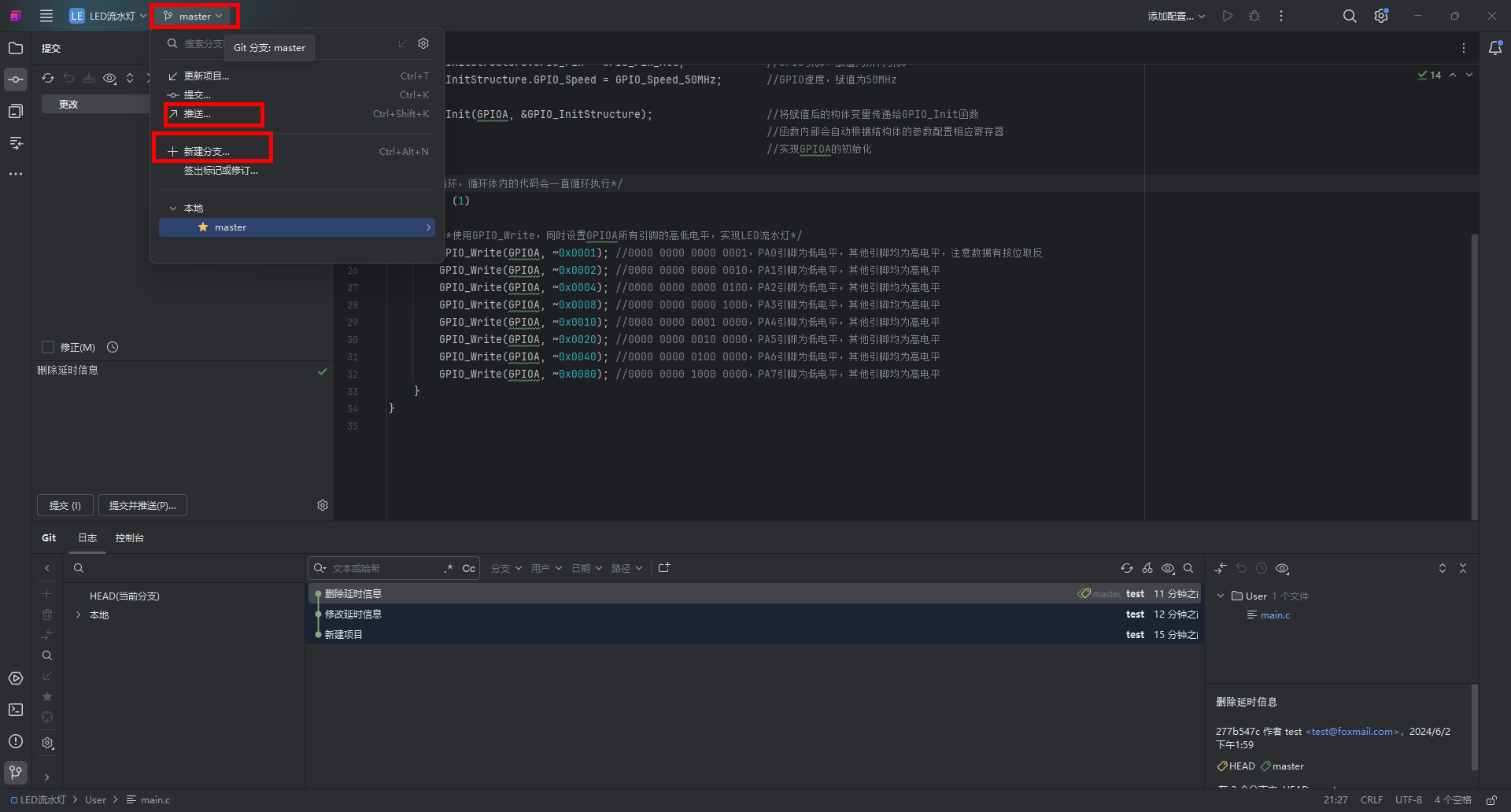Click the Terminal icon in left sidebar
This screenshot has width=1511, height=812.
pyautogui.click(x=16, y=710)
